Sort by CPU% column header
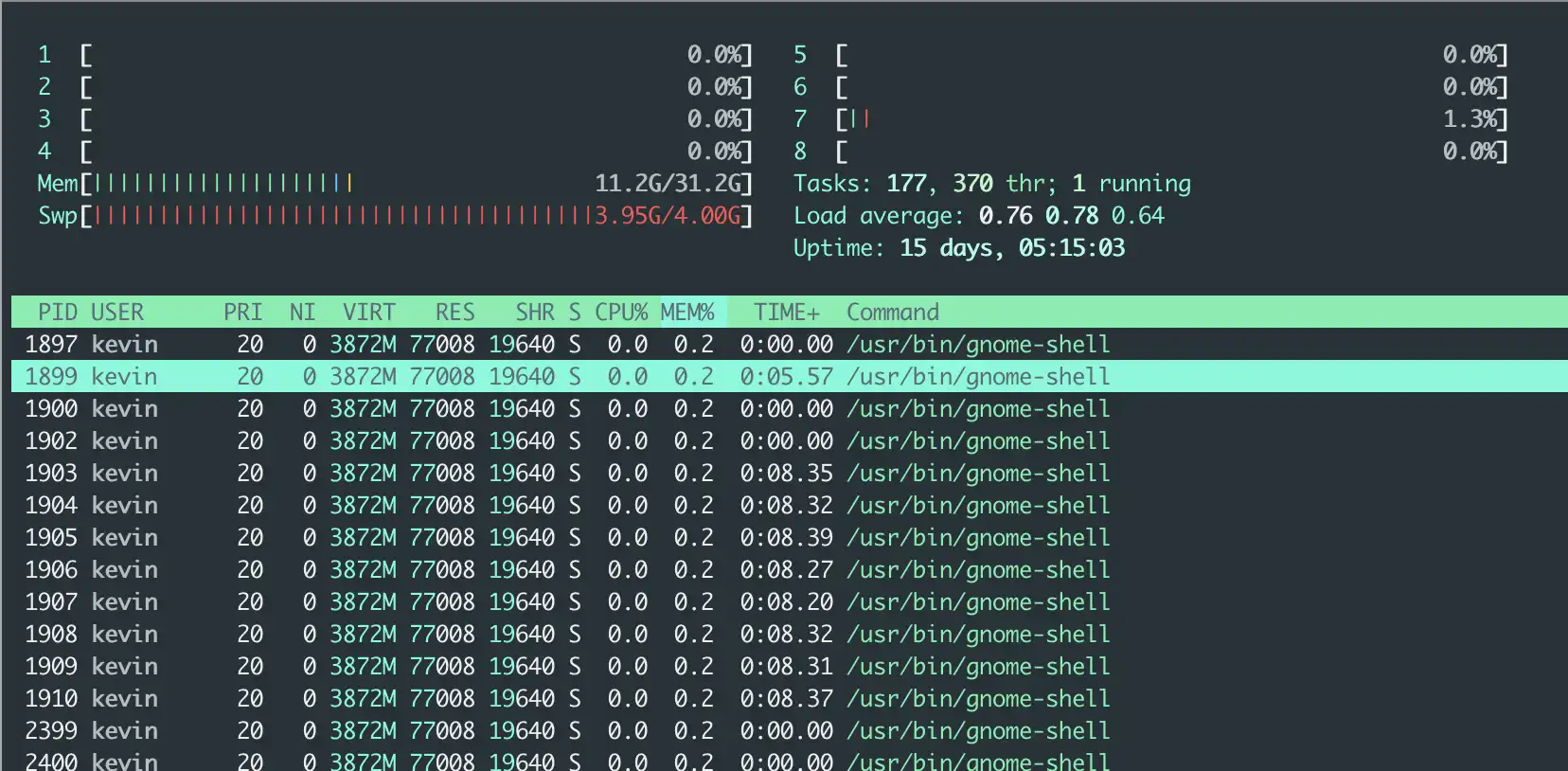Image resolution: width=1568 pixels, height=771 pixels. (621, 313)
